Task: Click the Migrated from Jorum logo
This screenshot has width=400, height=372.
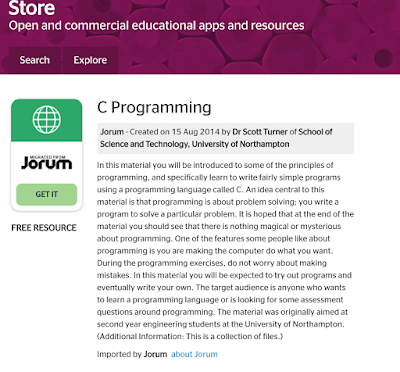Action: 47,162
